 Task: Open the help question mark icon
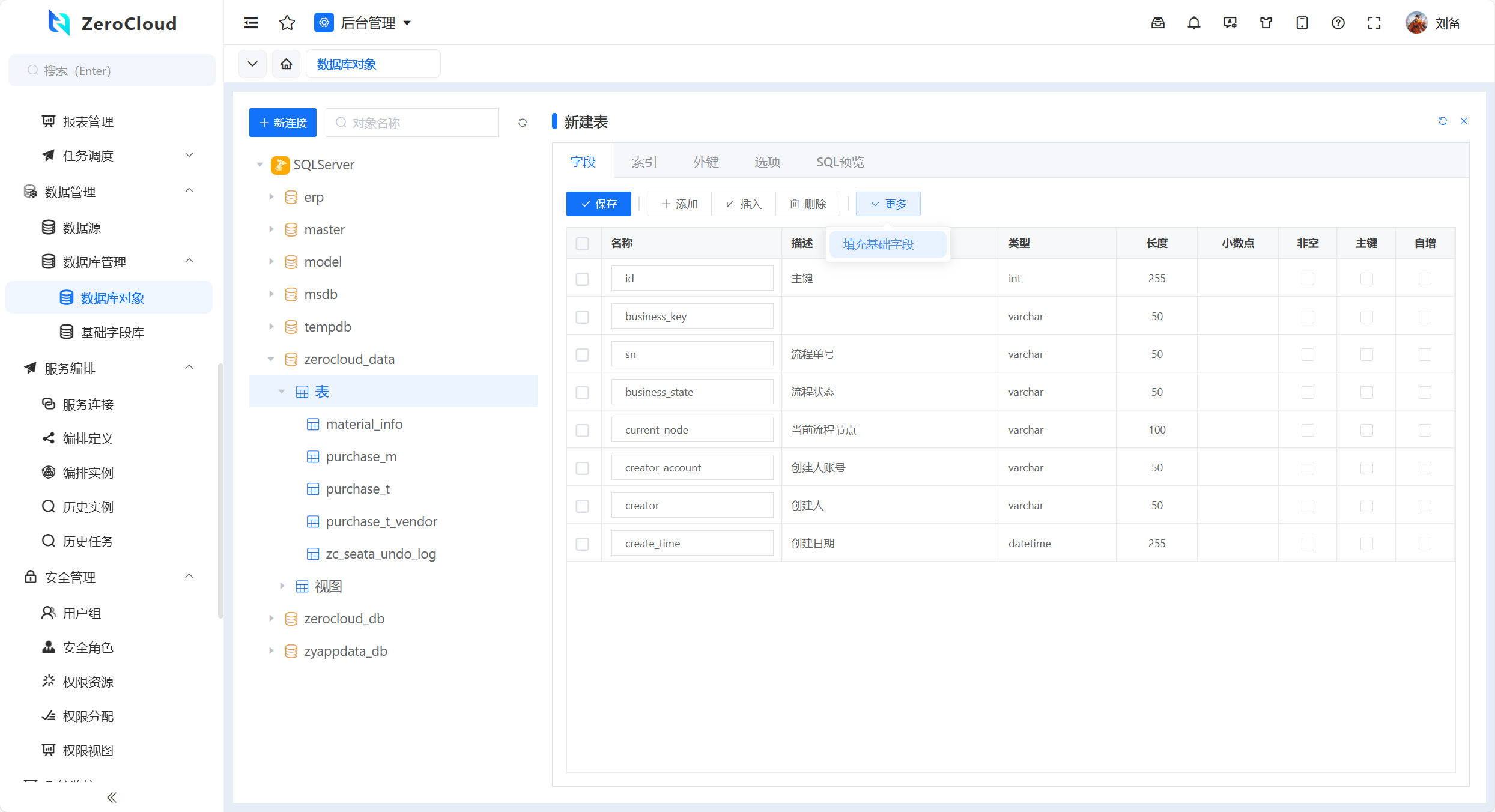click(1338, 23)
